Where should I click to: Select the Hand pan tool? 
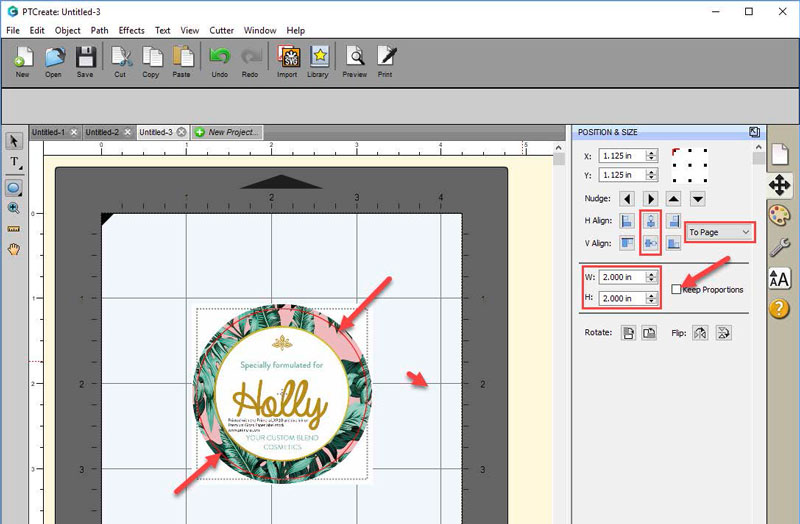[14, 249]
